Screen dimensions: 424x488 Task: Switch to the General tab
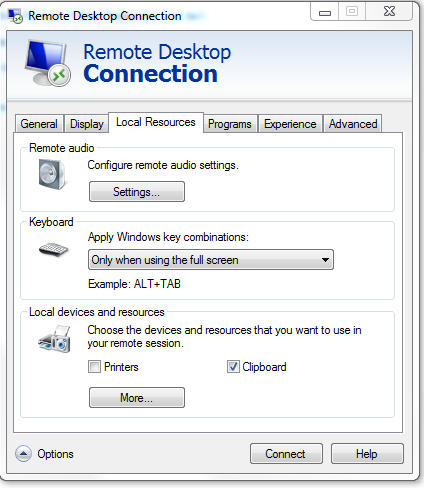point(39,124)
